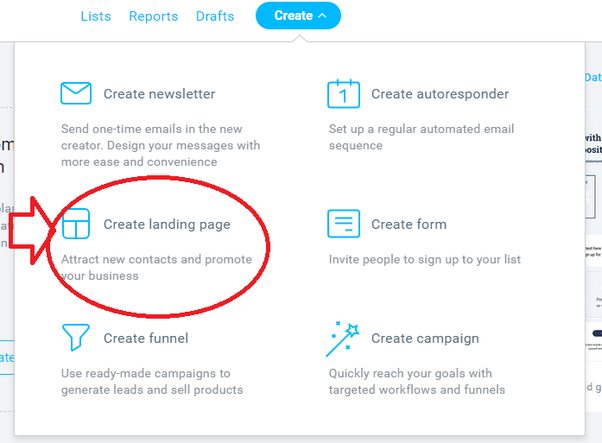Select Create newsletter option
602x443 pixels.
tap(159, 94)
